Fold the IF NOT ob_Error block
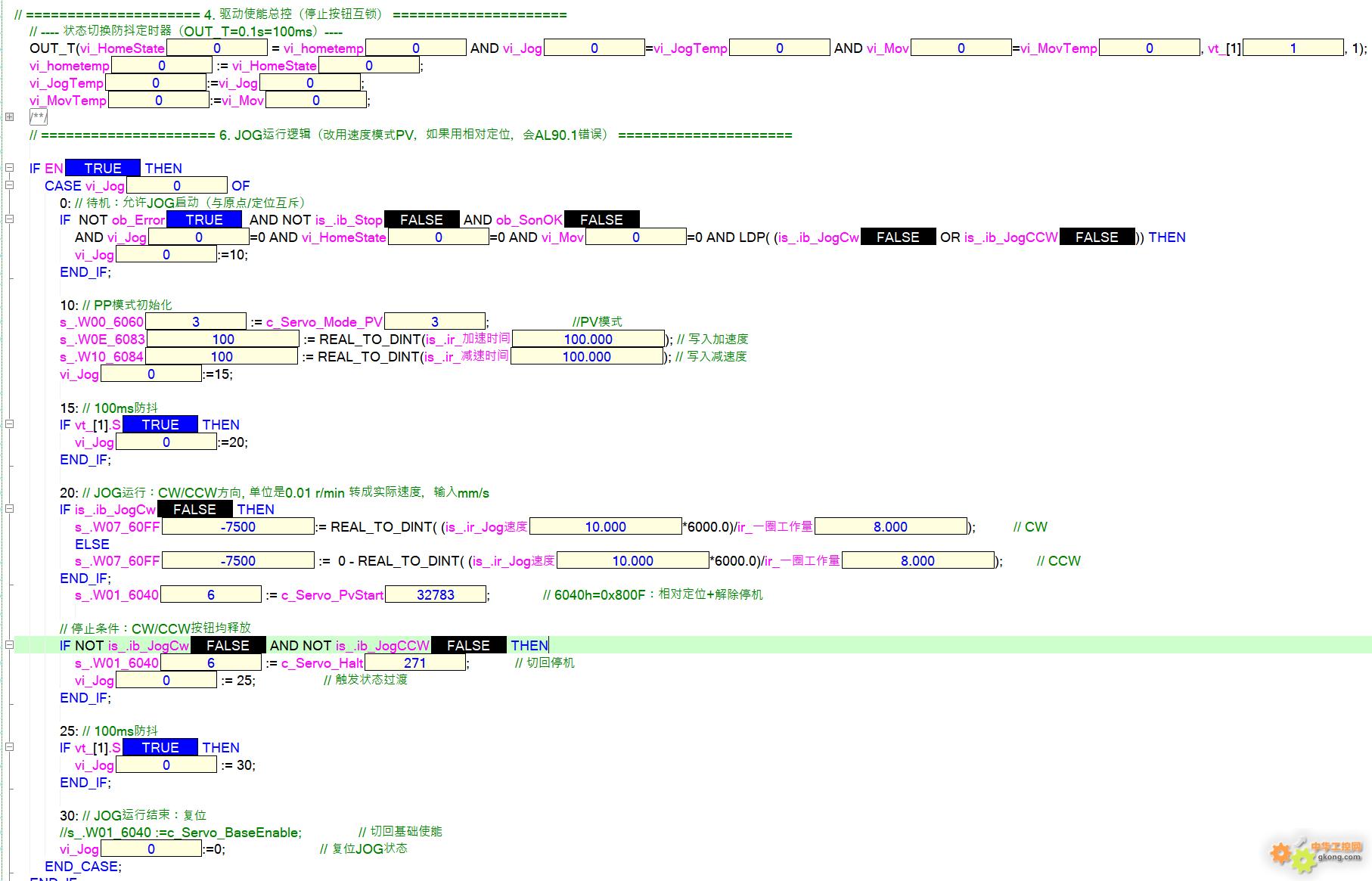Screen dimensions: 1372x881 [9, 219]
